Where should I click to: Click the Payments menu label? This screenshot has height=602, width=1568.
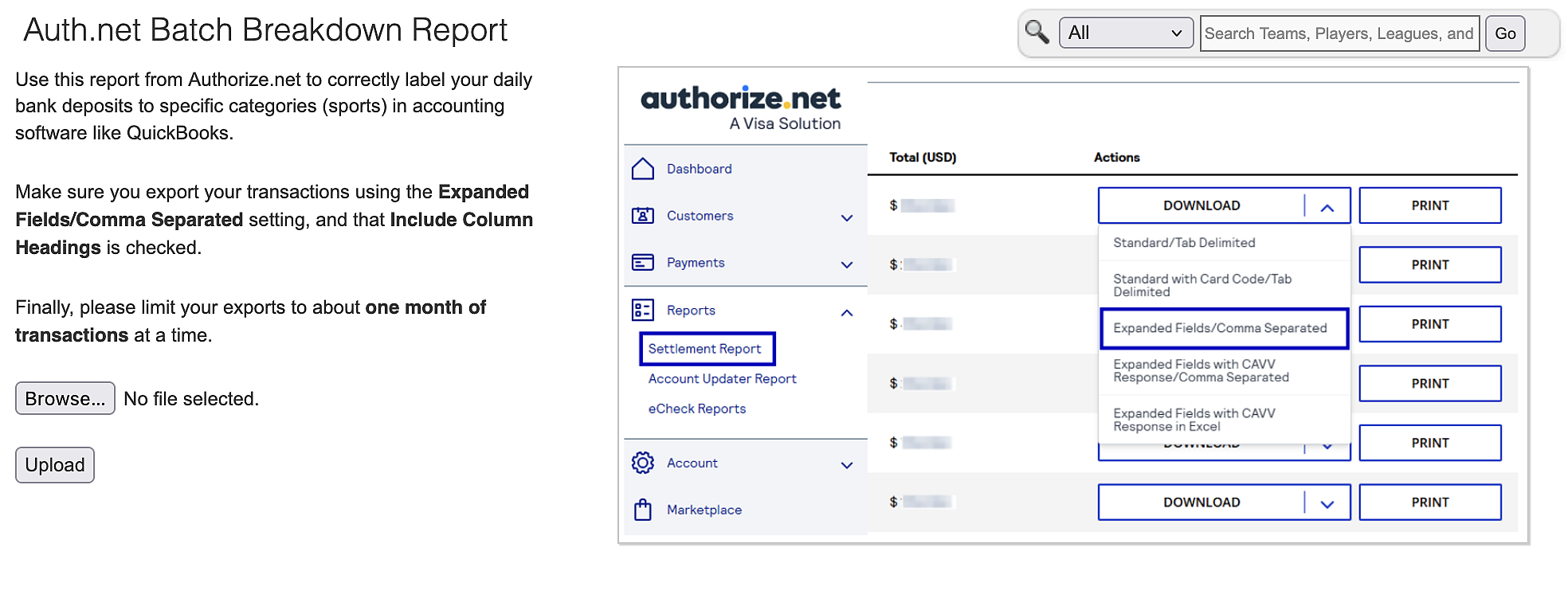(x=696, y=263)
